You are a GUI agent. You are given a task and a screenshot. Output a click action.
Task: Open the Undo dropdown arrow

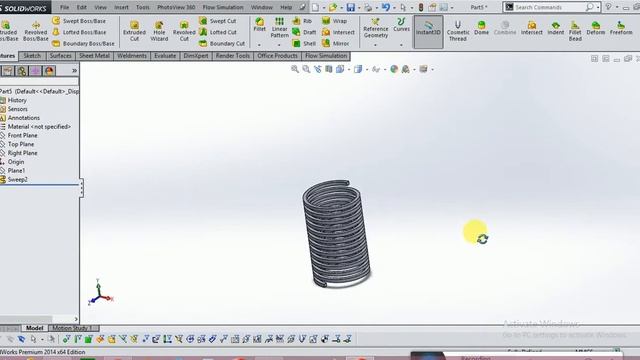(394, 8)
